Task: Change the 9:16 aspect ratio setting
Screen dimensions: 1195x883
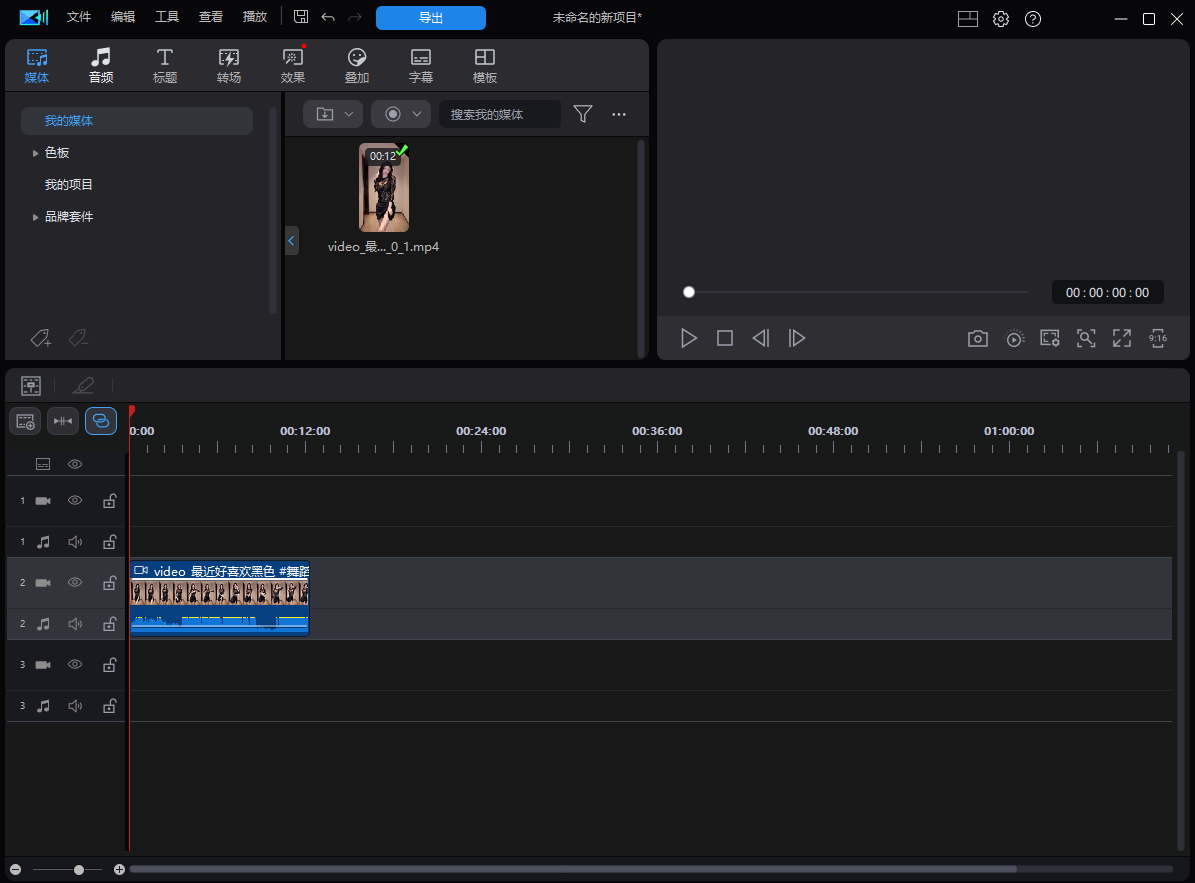Action: (1158, 338)
